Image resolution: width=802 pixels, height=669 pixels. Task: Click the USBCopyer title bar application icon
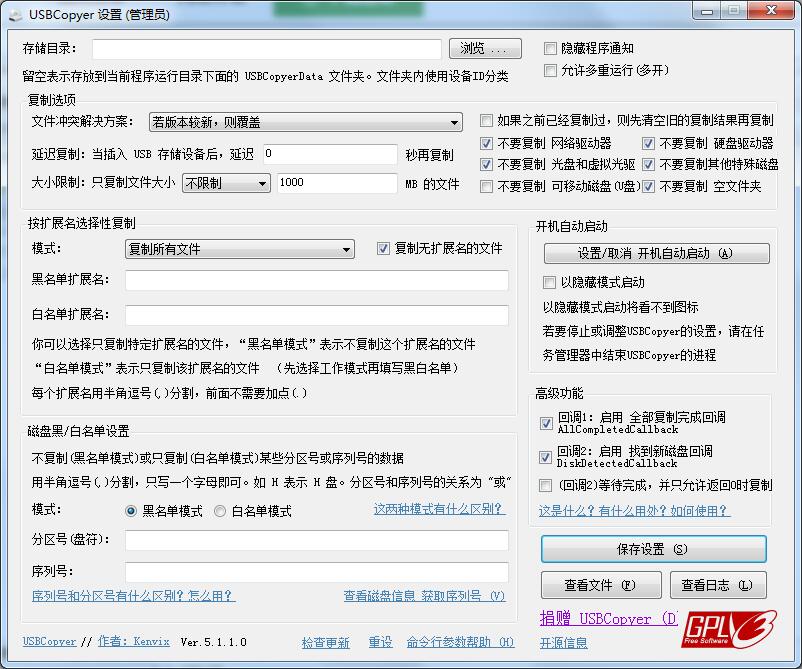coord(14,14)
